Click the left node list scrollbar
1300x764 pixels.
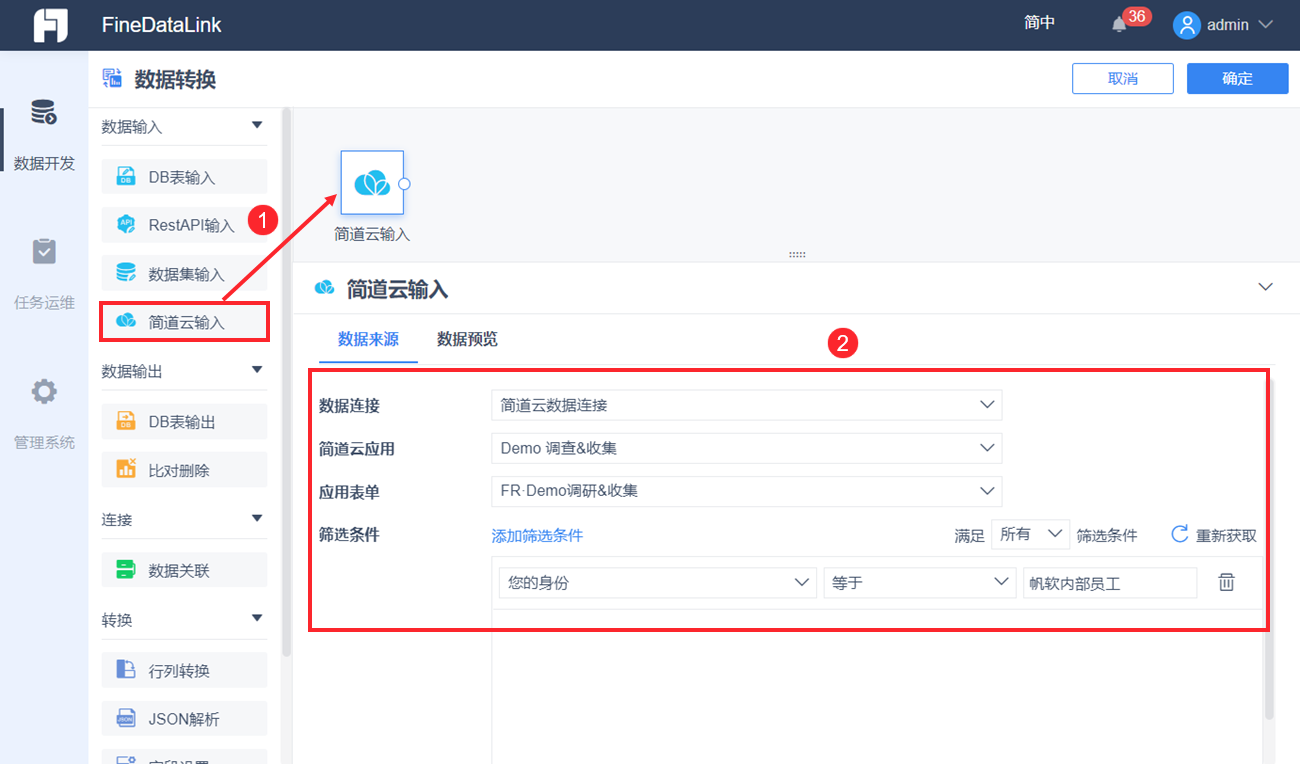pyautogui.click(x=286, y=383)
